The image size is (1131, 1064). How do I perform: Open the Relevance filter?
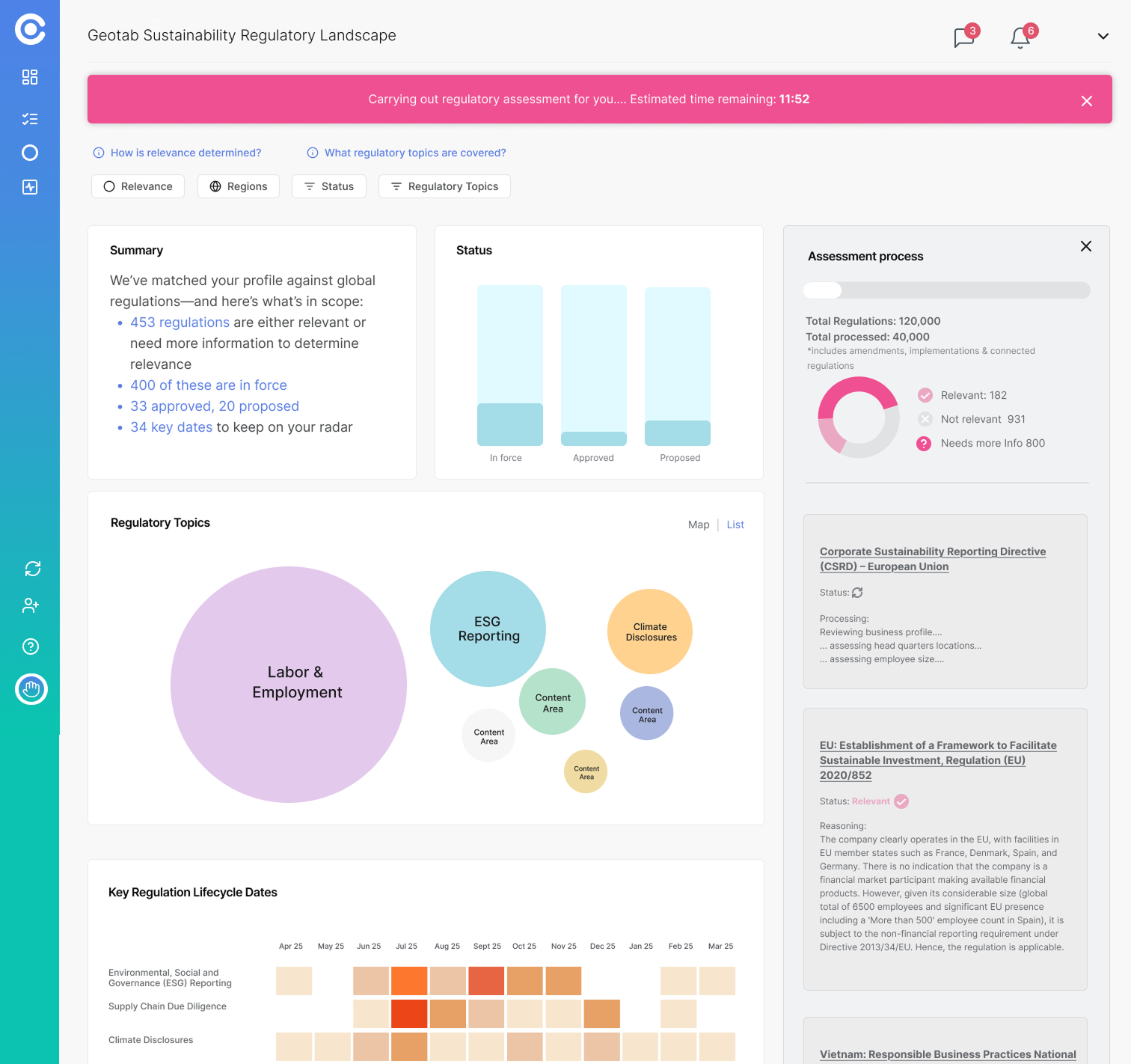coord(138,186)
